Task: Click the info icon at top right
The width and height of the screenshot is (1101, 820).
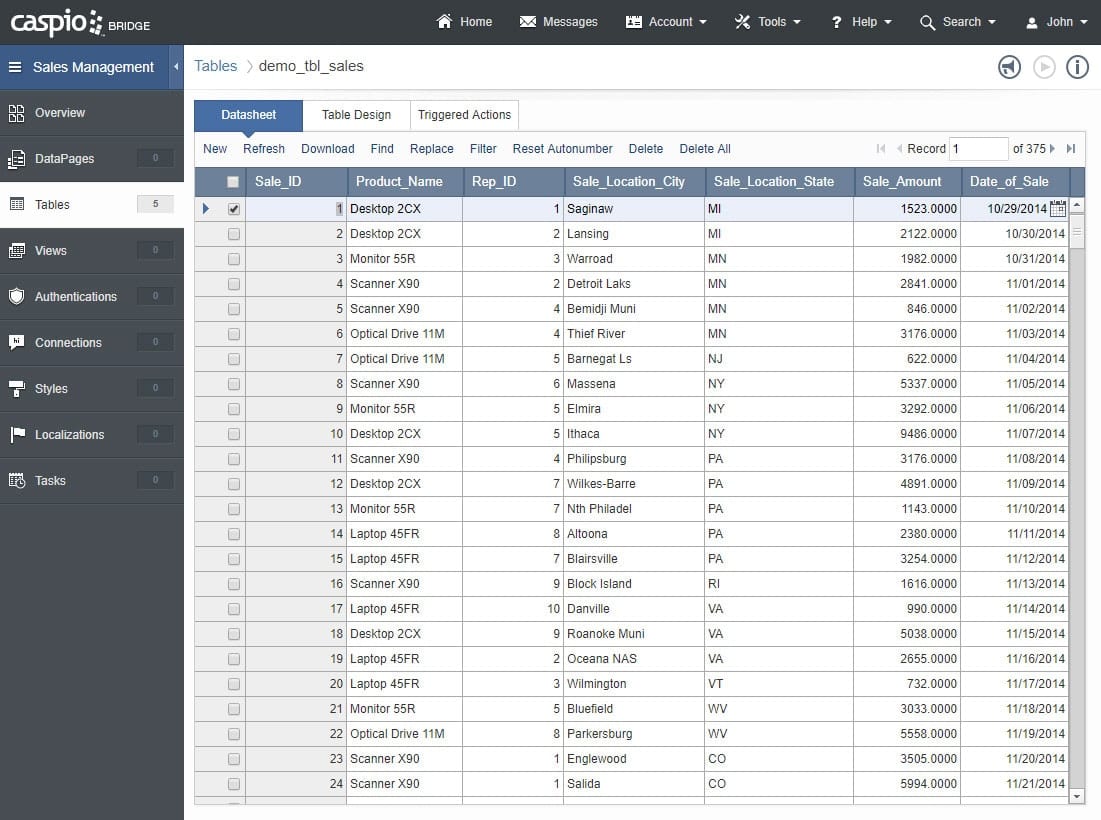Action: coord(1077,67)
